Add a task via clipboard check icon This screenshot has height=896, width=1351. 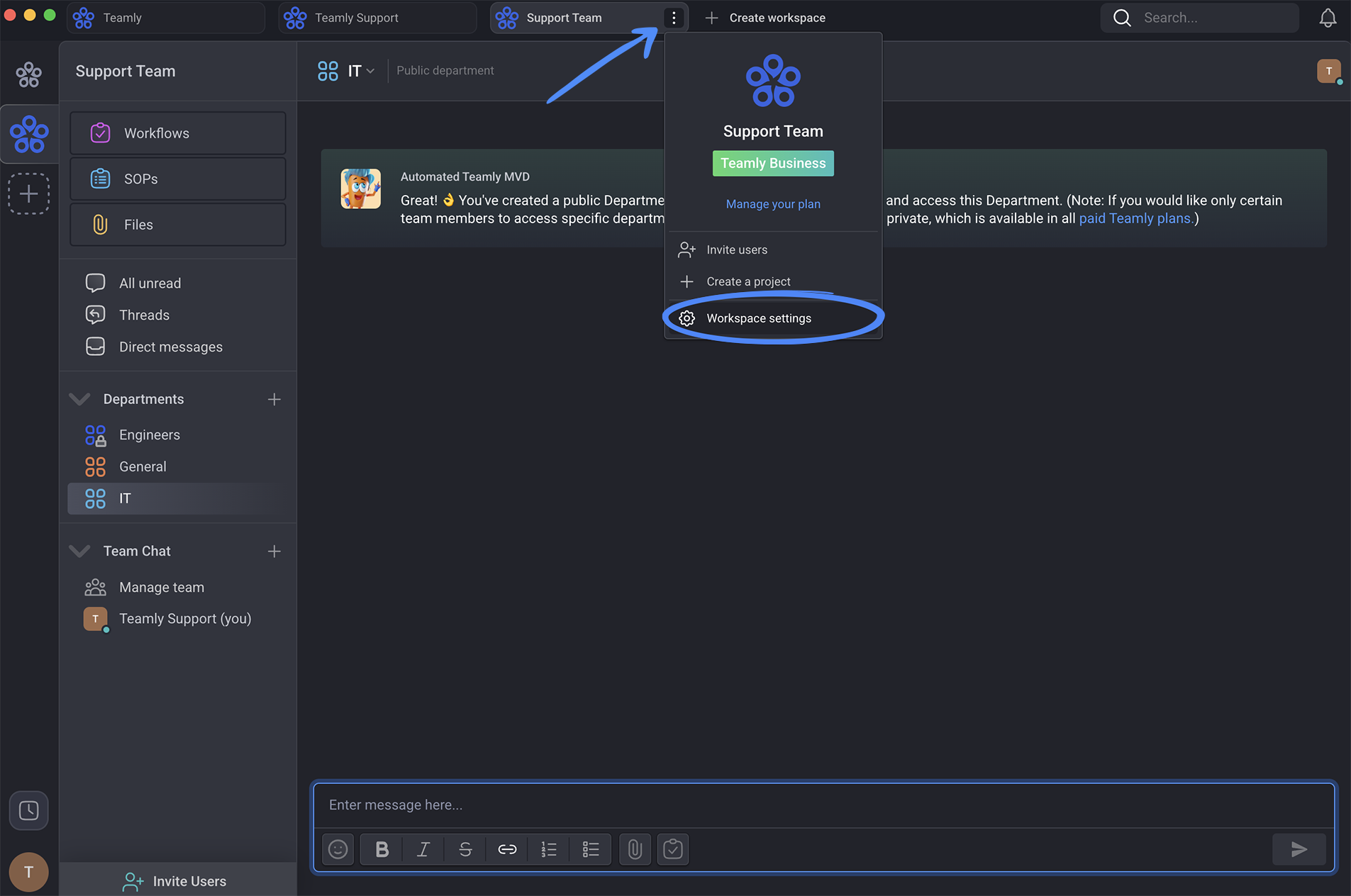[673, 849]
